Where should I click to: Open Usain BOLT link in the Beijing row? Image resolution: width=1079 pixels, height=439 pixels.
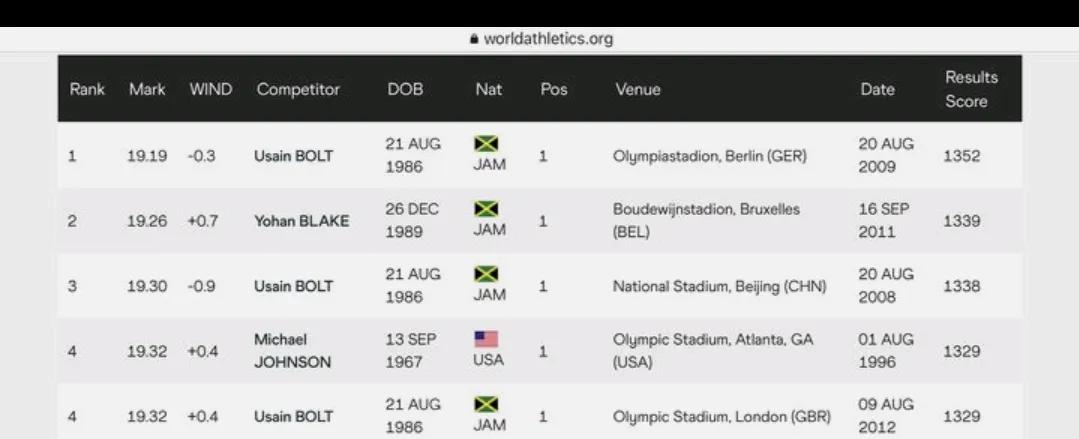point(295,286)
